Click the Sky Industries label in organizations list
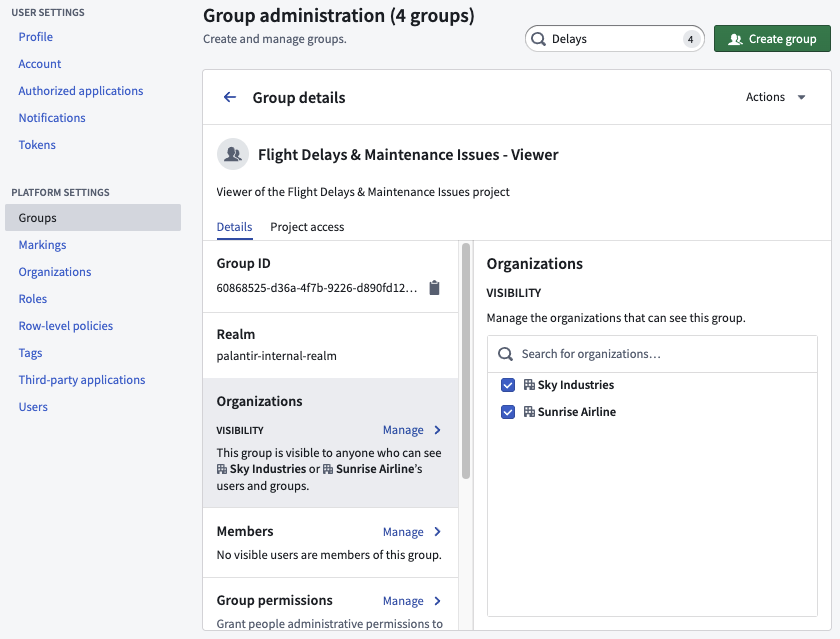This screenshot has width=840, height=639. point(575,385)
